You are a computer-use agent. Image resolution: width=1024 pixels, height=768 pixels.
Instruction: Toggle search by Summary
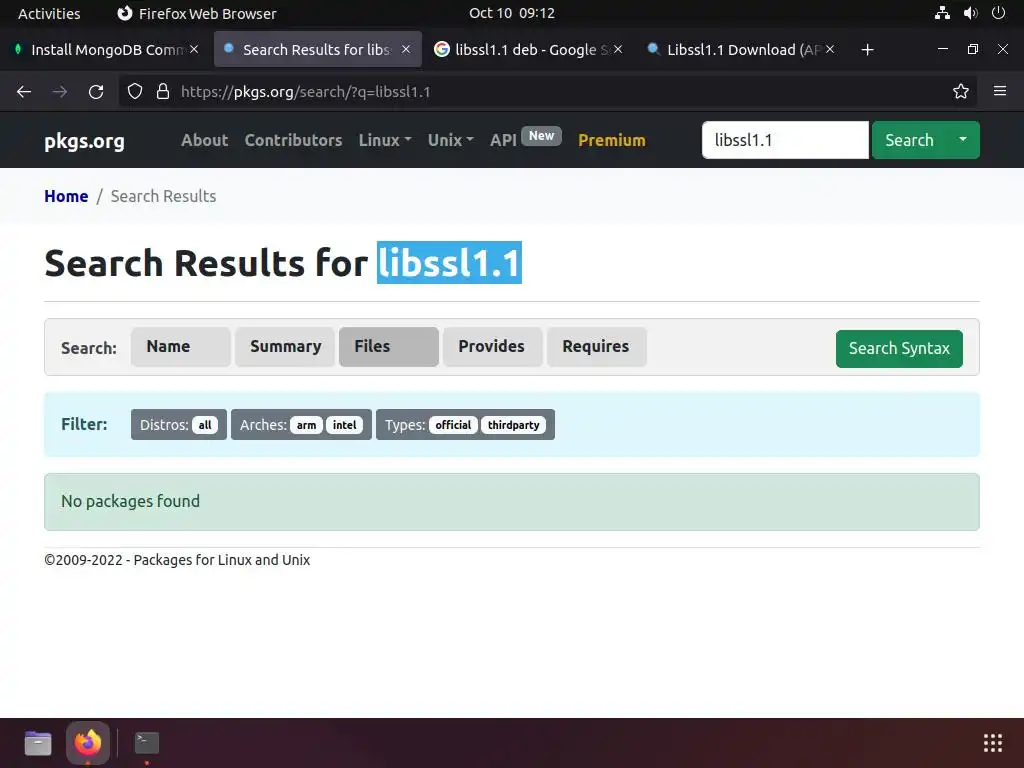tap(285, 347)
